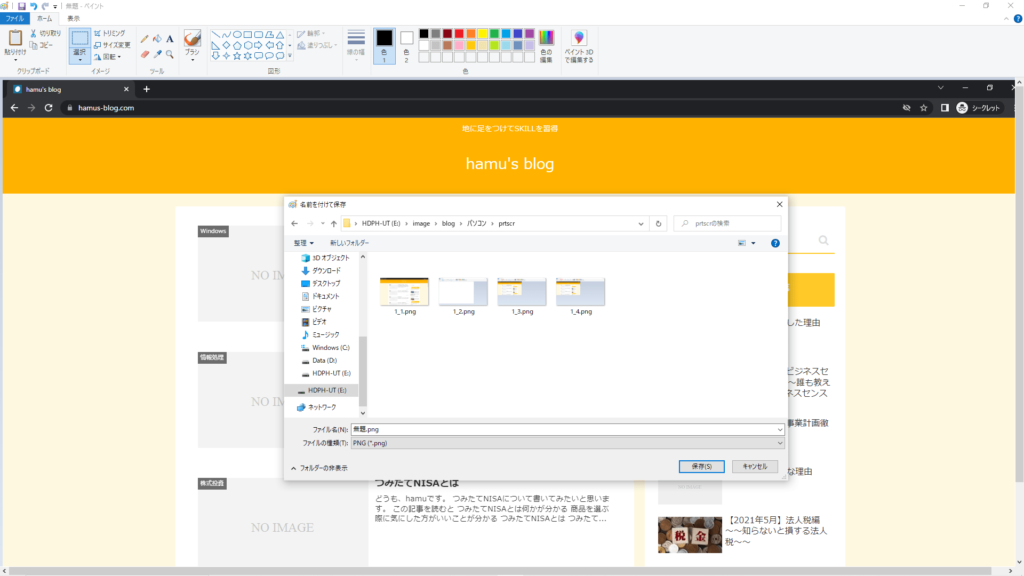Viewport: 1024px width, 576px height.
Task: Undo the last action in Paint's title bar
Action: point(33,6)
